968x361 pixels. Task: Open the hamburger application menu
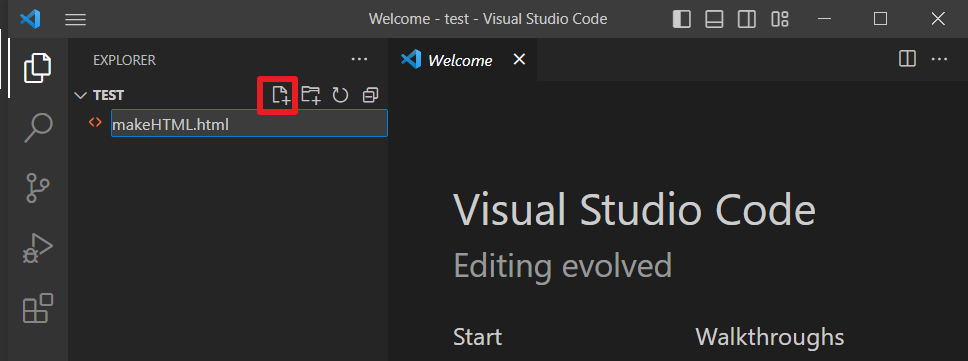pyautogui.click(x=75, y=20)
